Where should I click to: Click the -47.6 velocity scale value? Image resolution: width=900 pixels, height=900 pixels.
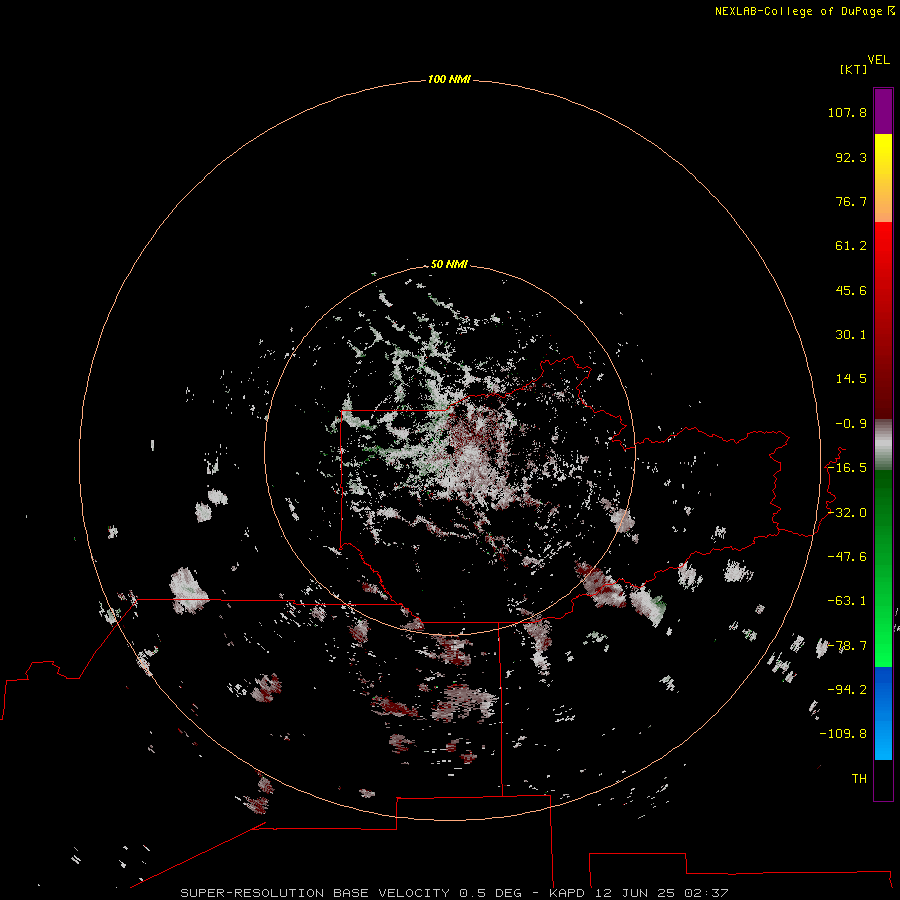(847, 557)
